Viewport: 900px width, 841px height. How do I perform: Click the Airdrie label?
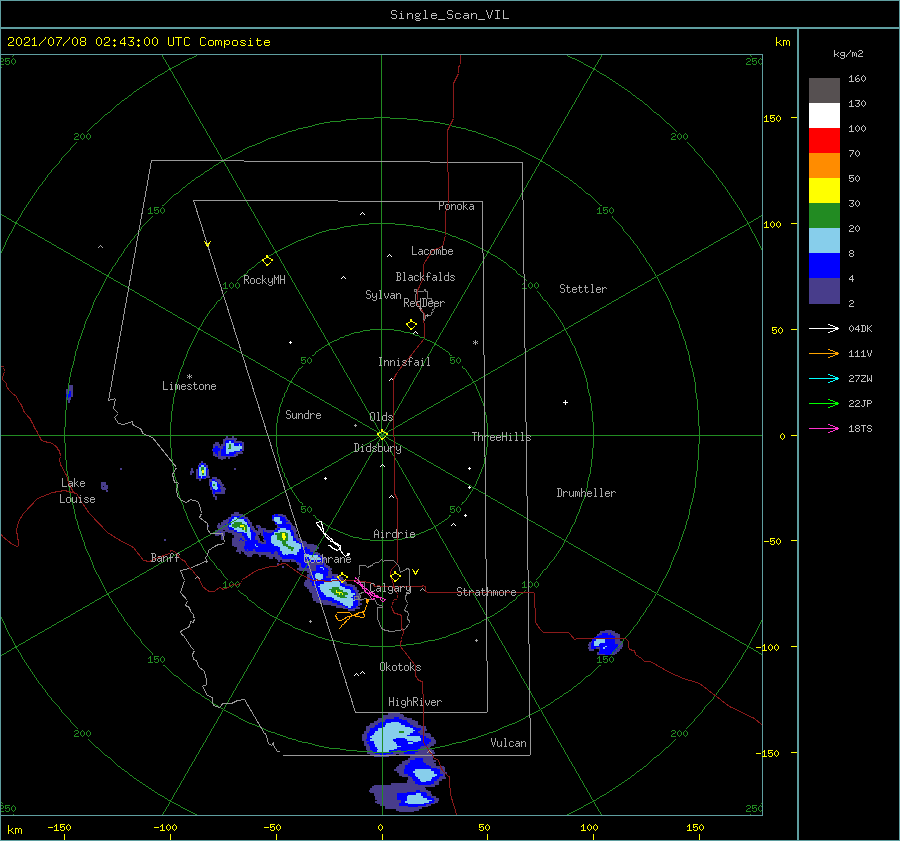tap(394, 534)
